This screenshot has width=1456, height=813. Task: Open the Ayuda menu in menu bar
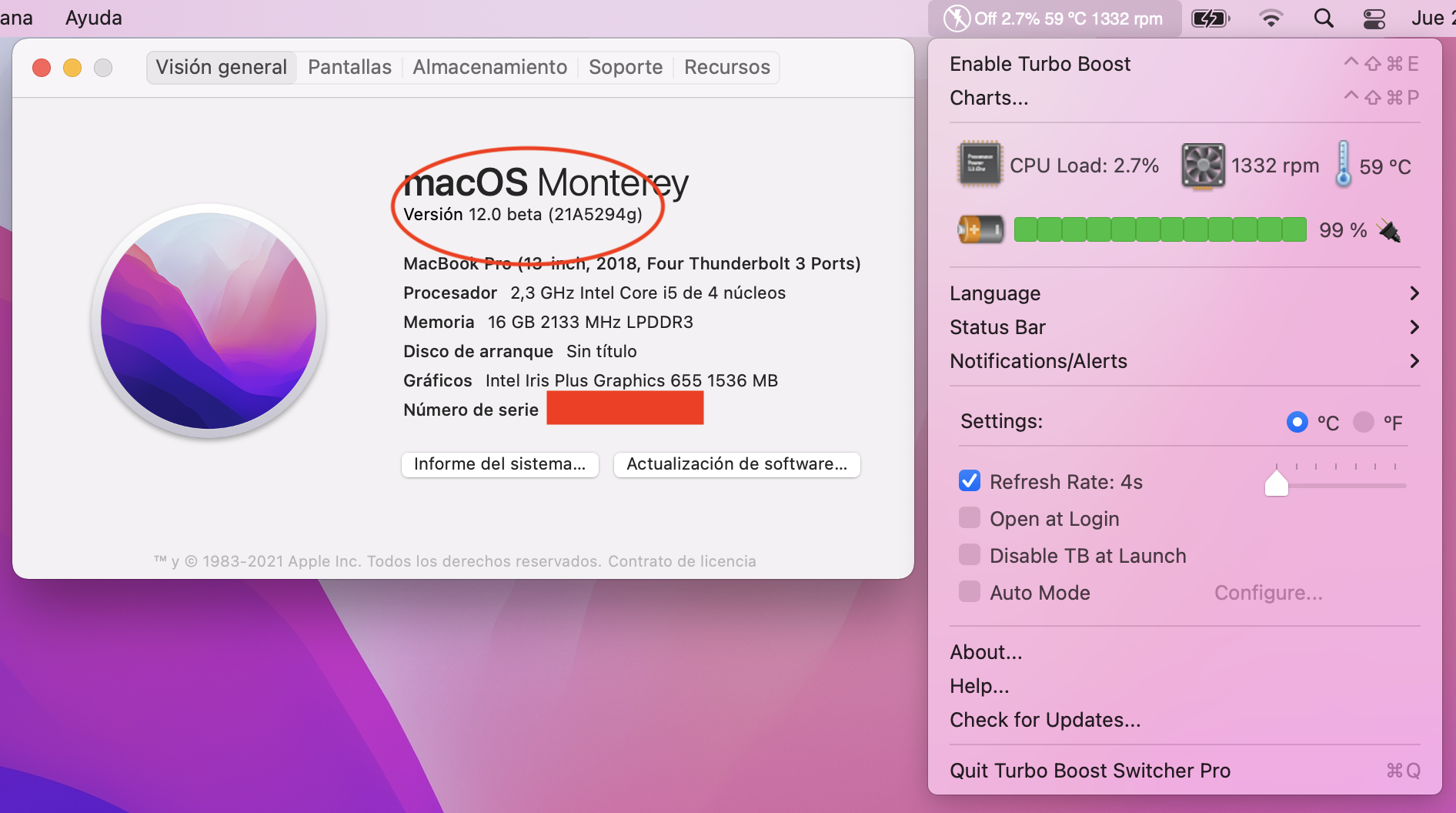(x=93, y=18)
